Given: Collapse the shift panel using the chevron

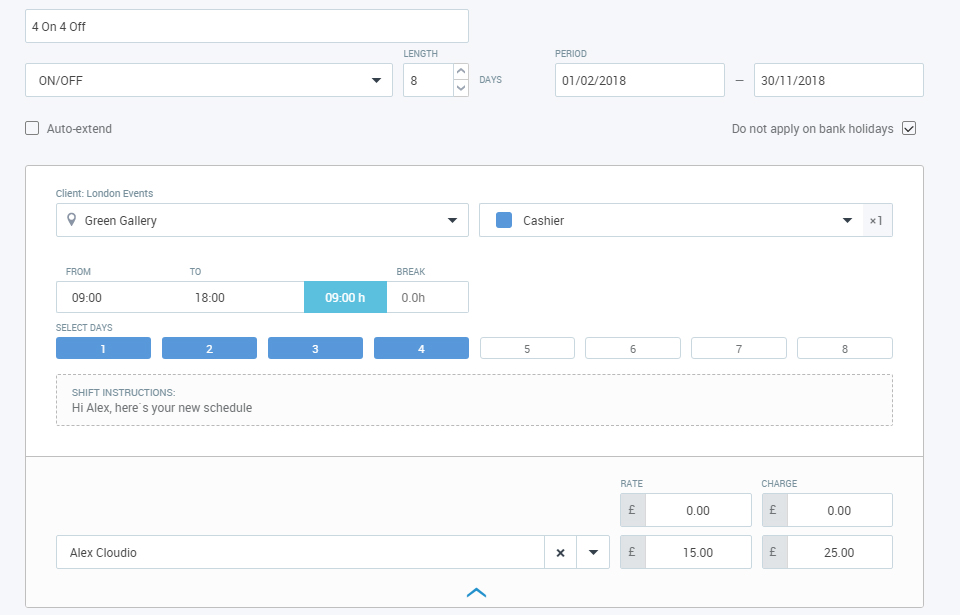Looking at the screenshot, I should pyautogui.click(x=476, y=593).
